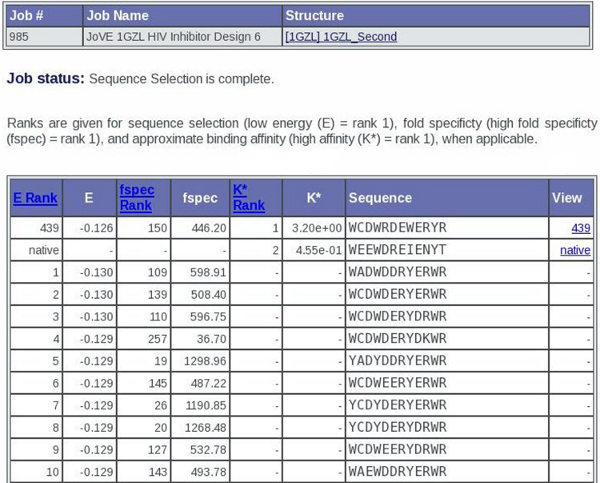
Task: Select sequence WCDWEERYERWR
Action: (x=397, y=383)
